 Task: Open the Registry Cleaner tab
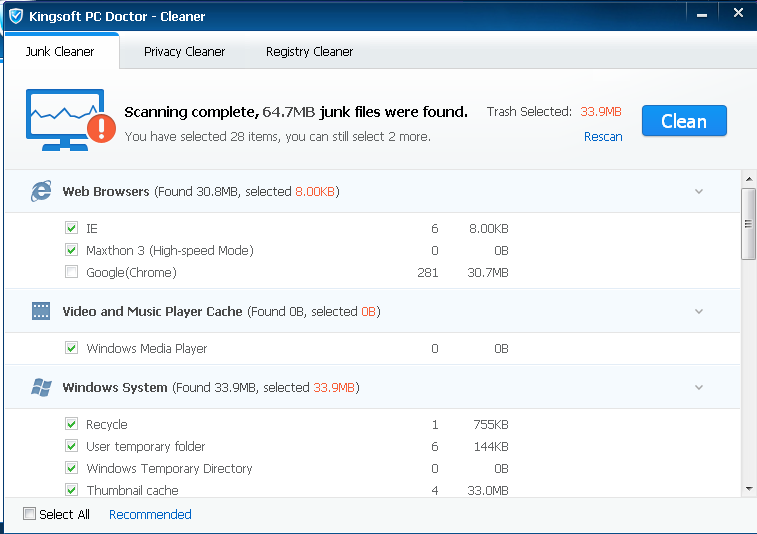click(309, 52)
